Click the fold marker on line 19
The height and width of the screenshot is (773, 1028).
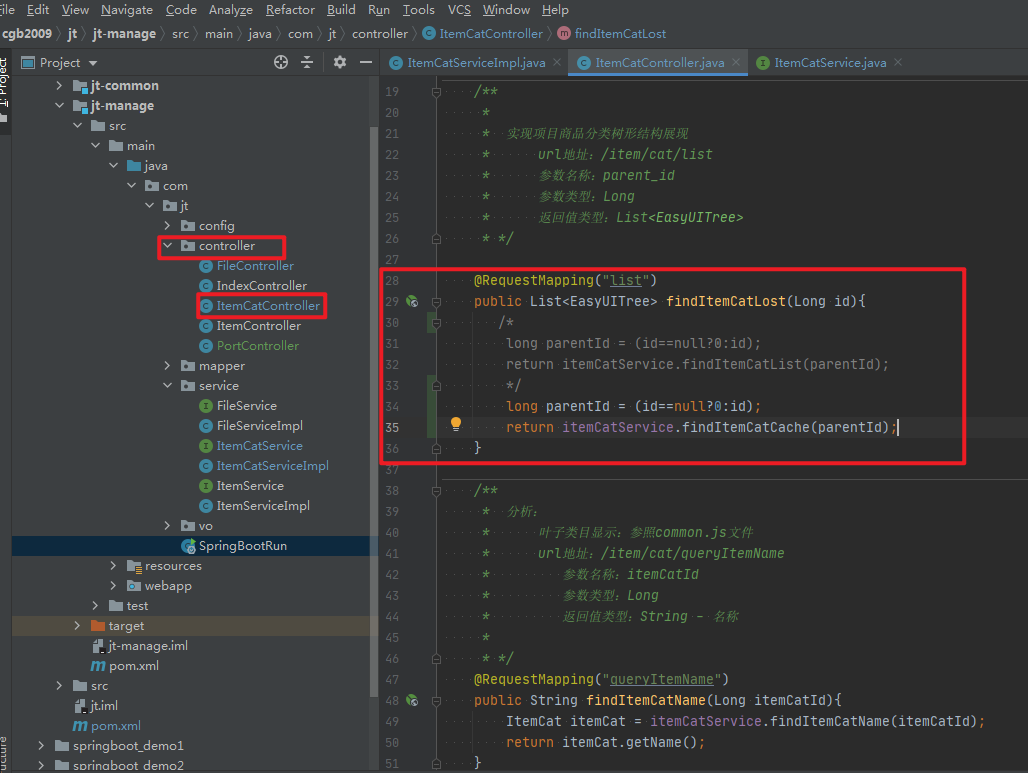click(436, 92)
